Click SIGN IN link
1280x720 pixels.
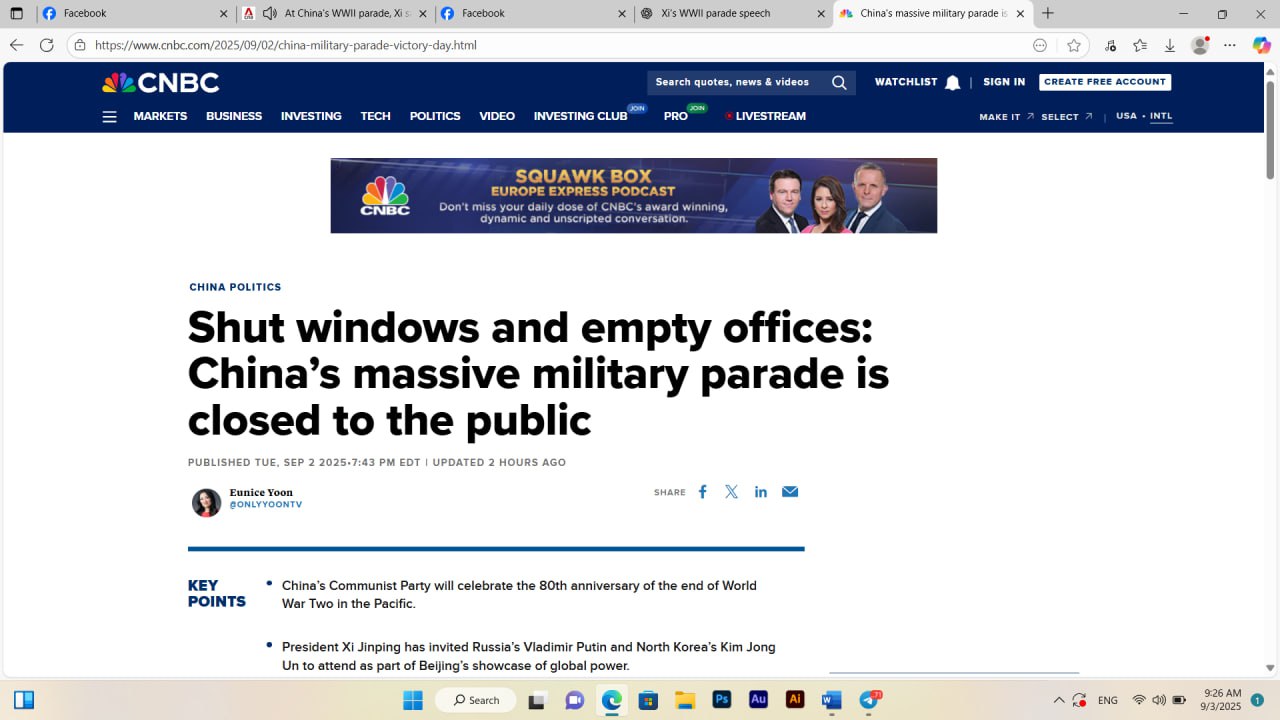pyautogui.click(x=1004, y=82)
